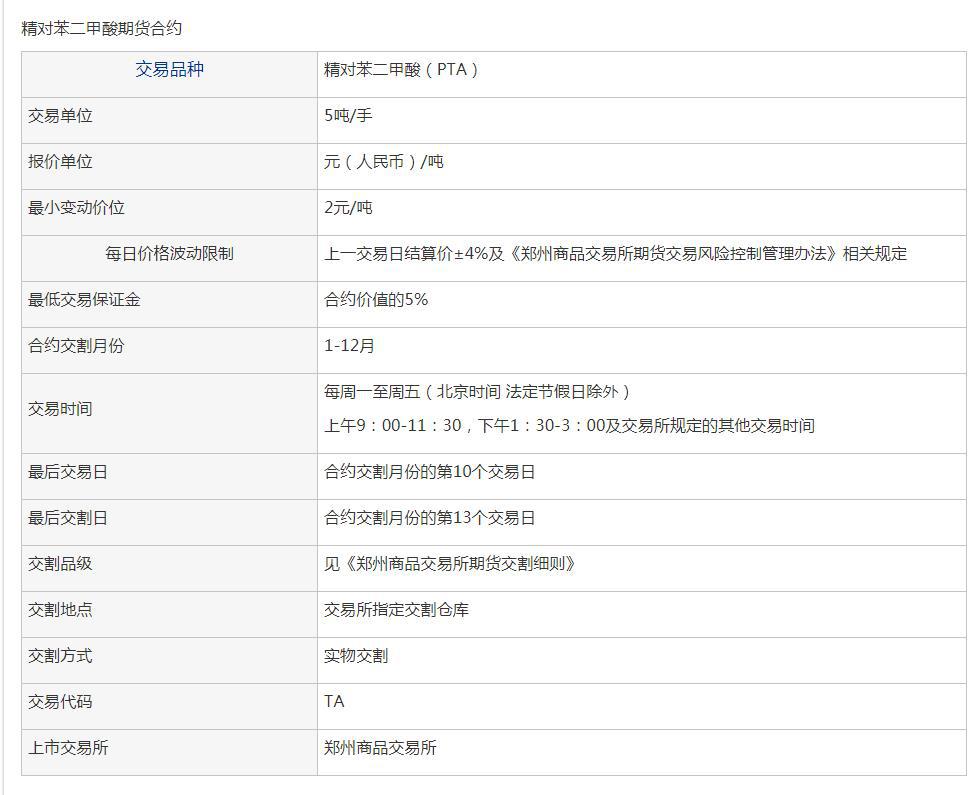Click the 实物交割 delivery method value
The width and height of the screenshot is (979, 795).
[356, 656]
